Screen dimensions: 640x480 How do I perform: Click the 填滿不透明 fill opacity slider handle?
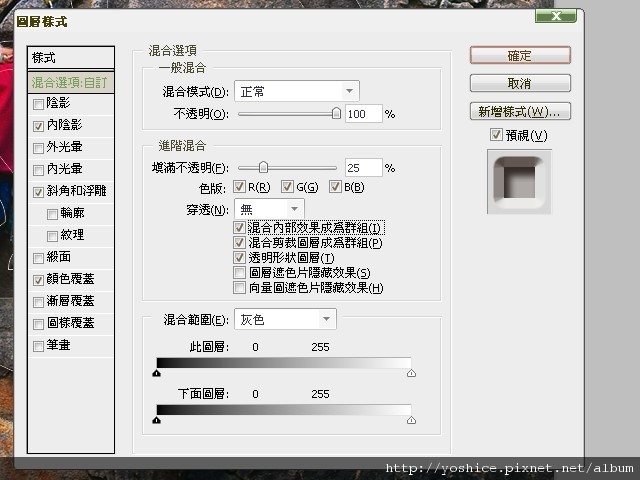263,167
